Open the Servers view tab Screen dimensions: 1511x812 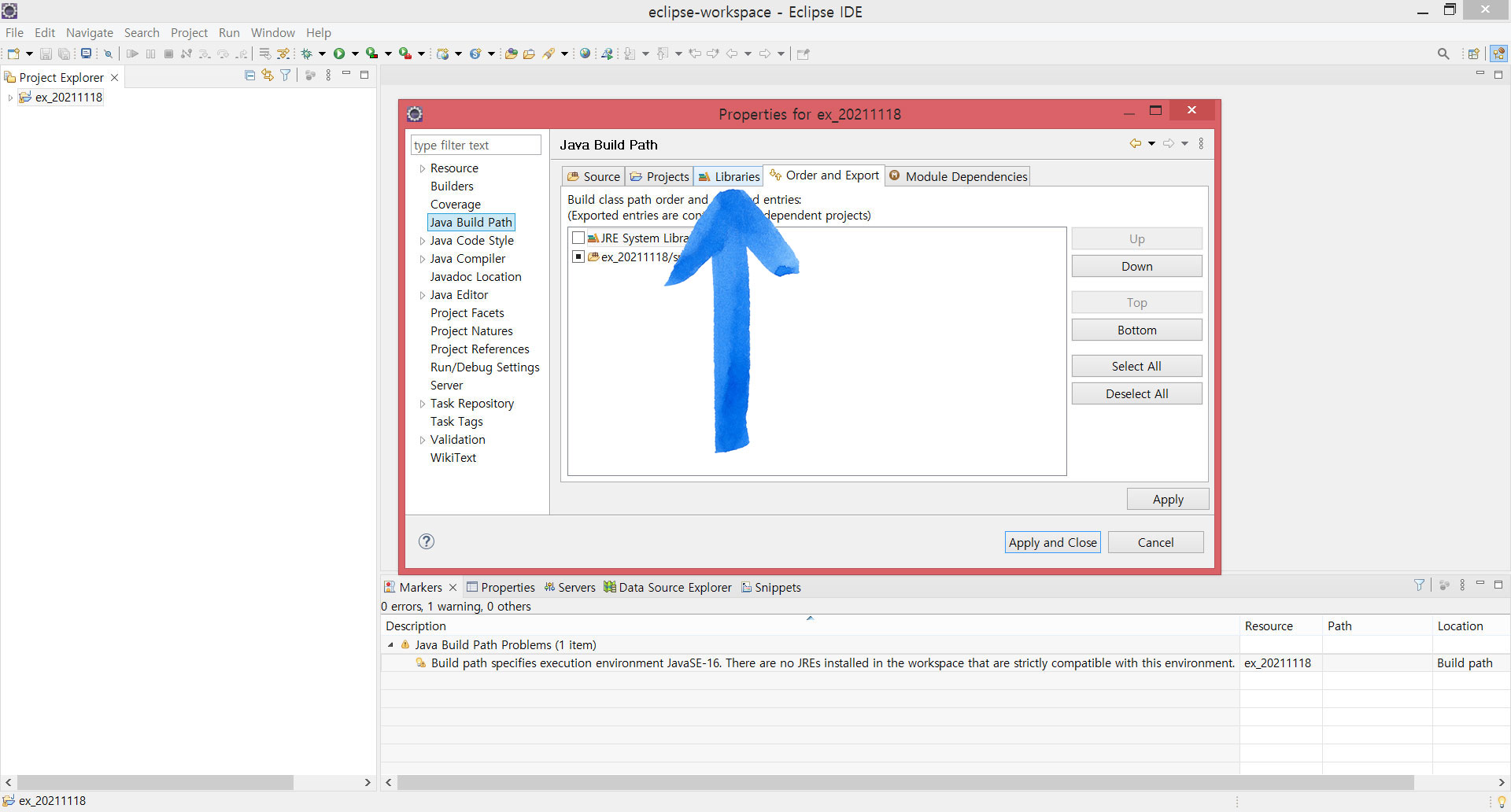pos(570,587)
